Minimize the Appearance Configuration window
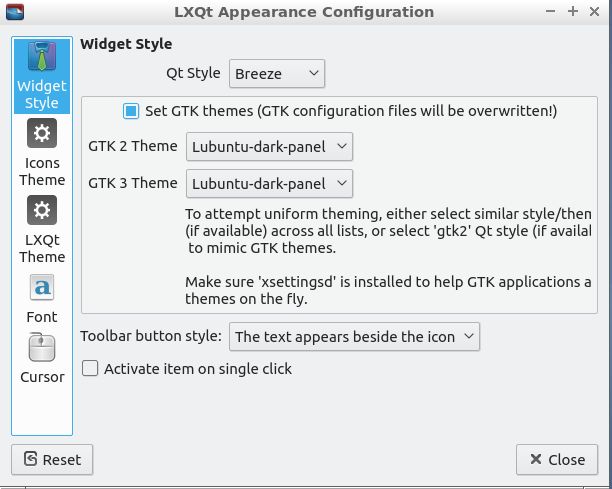Viewport: 612px width, 489px height. pos(550,11)
